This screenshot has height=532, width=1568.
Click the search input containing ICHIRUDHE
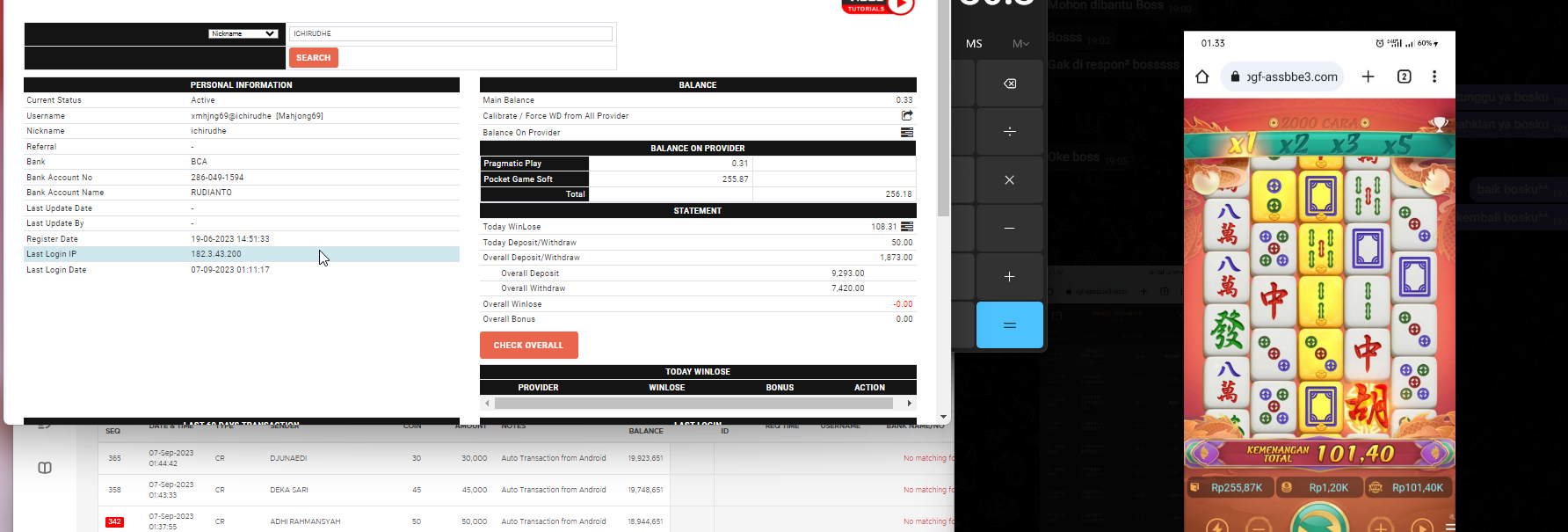point(451,33)
